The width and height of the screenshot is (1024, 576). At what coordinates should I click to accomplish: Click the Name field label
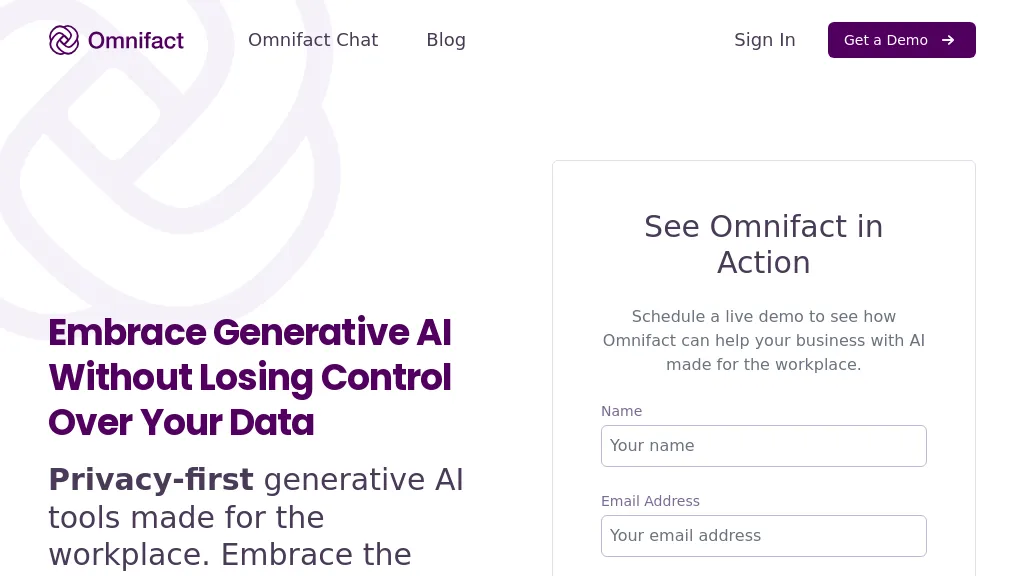point(622,411)
